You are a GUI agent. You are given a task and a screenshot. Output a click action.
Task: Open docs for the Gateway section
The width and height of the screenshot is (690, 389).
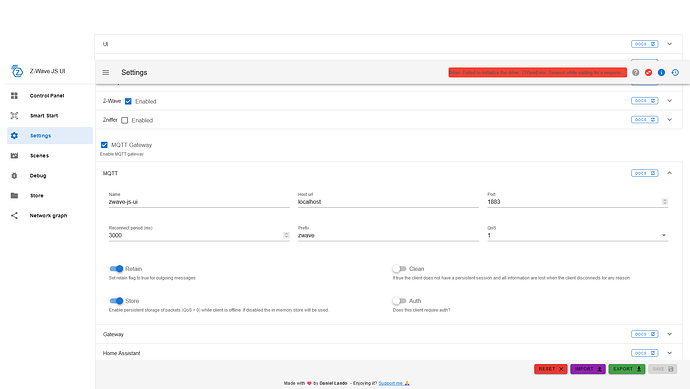tap(645, 334)
